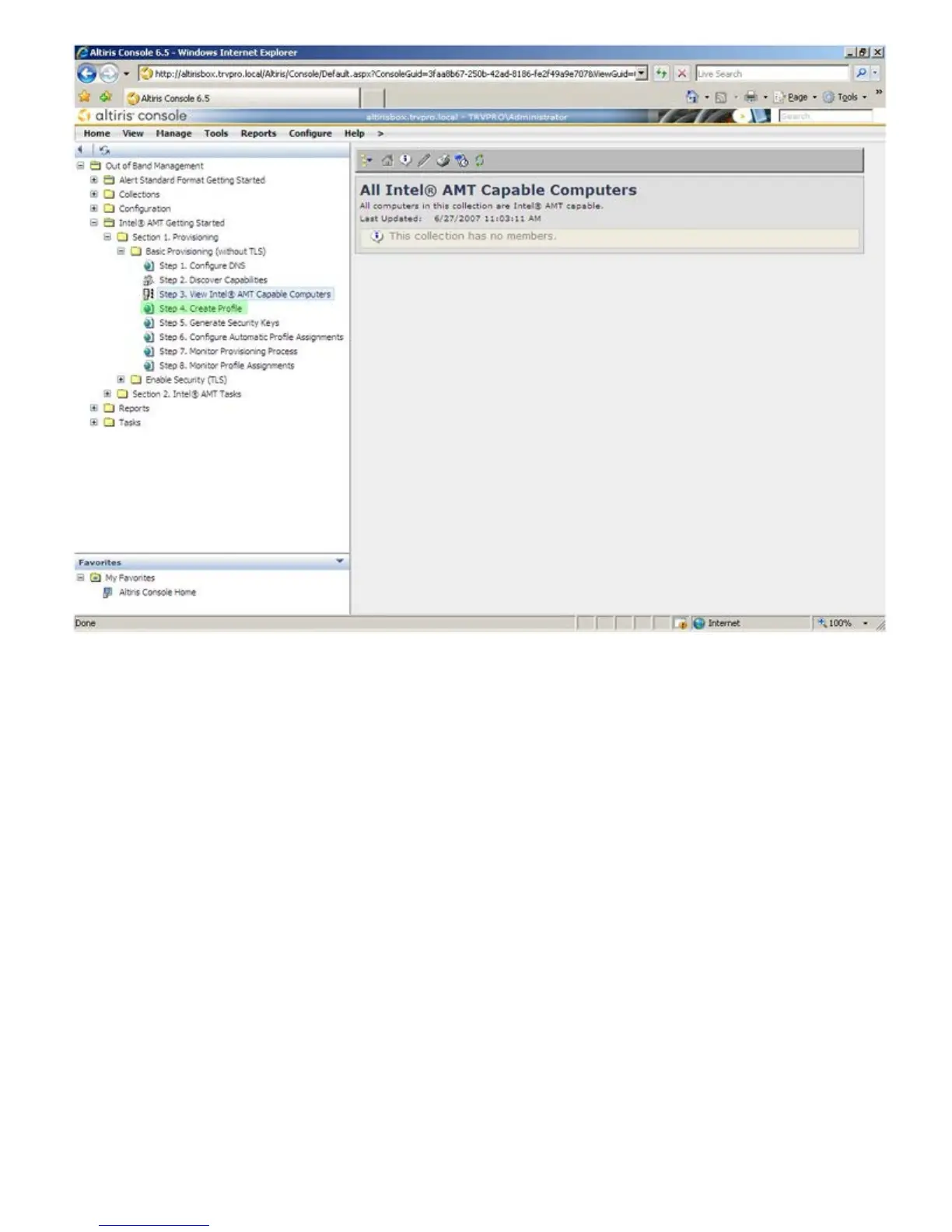Select Step 8. Monitor Profile Assignments

click(x=227, y=366)
